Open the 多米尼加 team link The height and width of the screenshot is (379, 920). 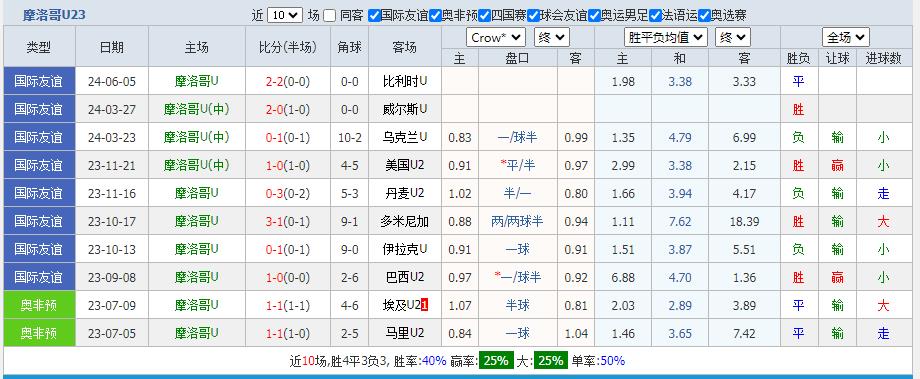pyautogui.click(x=404, y=221)
